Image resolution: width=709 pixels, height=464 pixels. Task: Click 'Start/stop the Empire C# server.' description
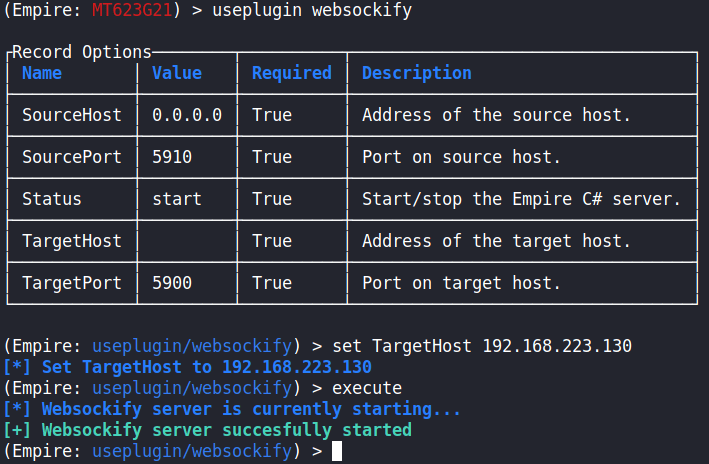pos(521,199)
